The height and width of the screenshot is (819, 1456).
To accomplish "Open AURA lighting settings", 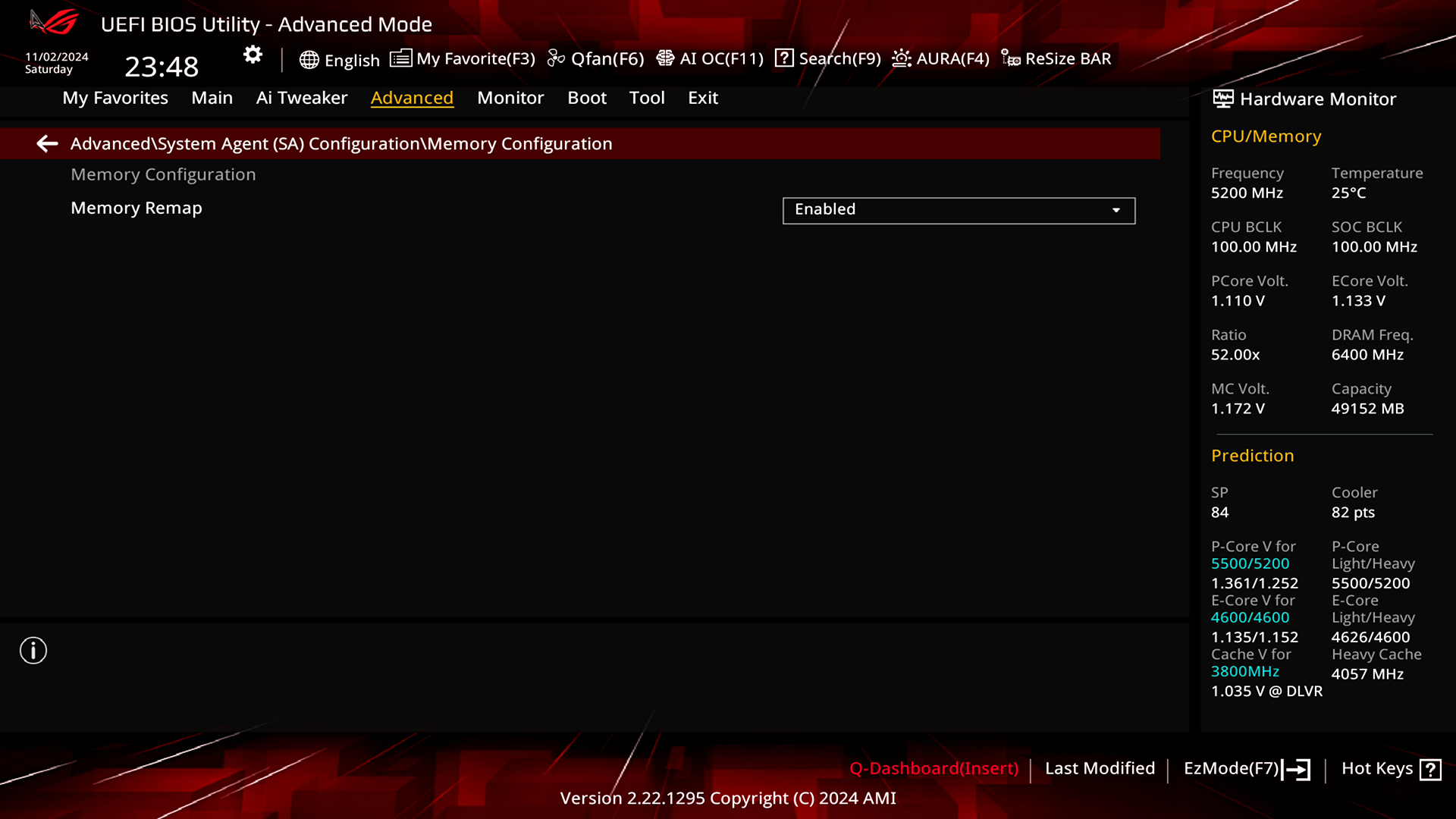I will coord(940,58).
